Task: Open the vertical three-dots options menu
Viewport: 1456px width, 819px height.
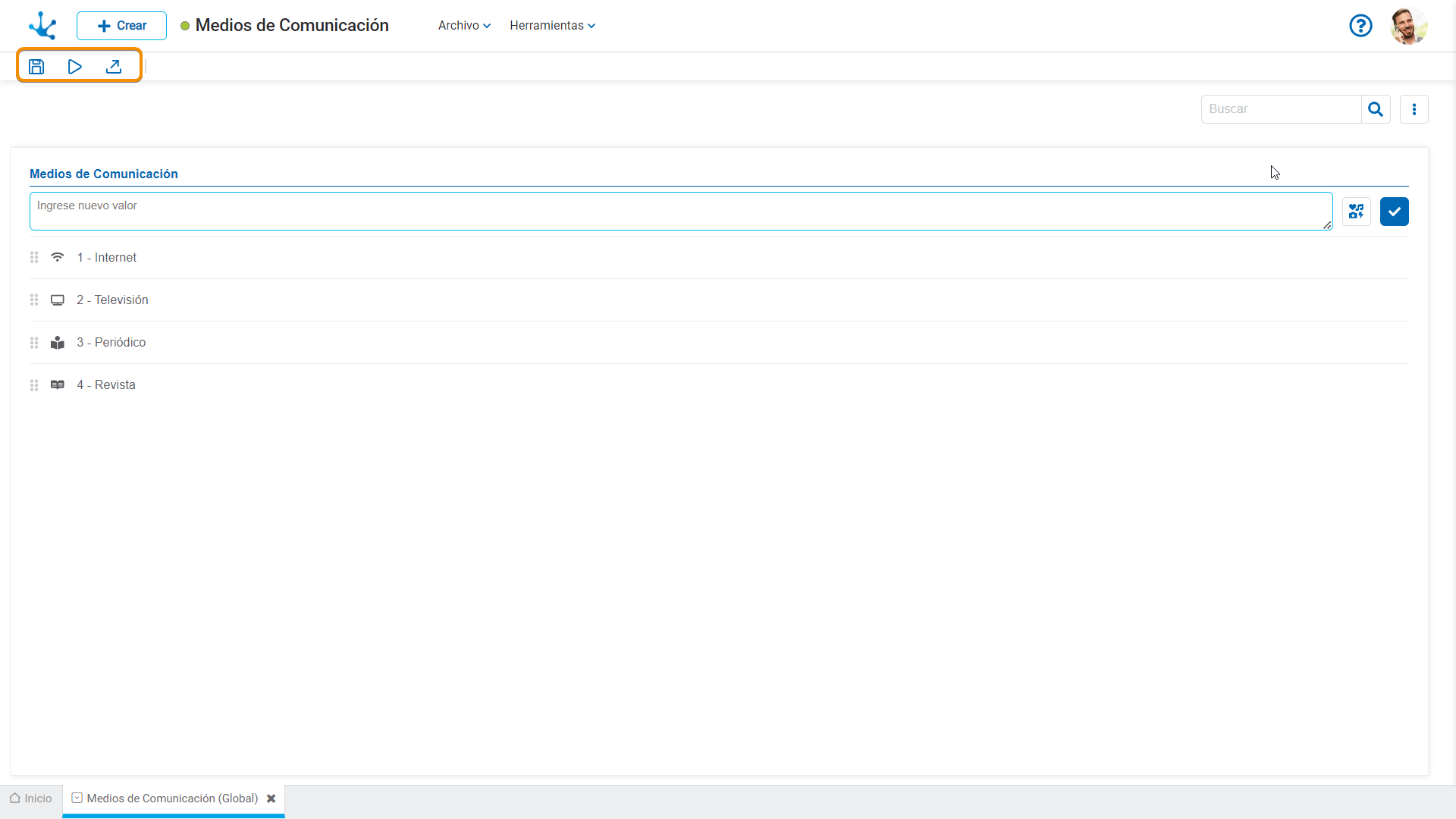Action: pyautogui.click(x=1414, y=109)
